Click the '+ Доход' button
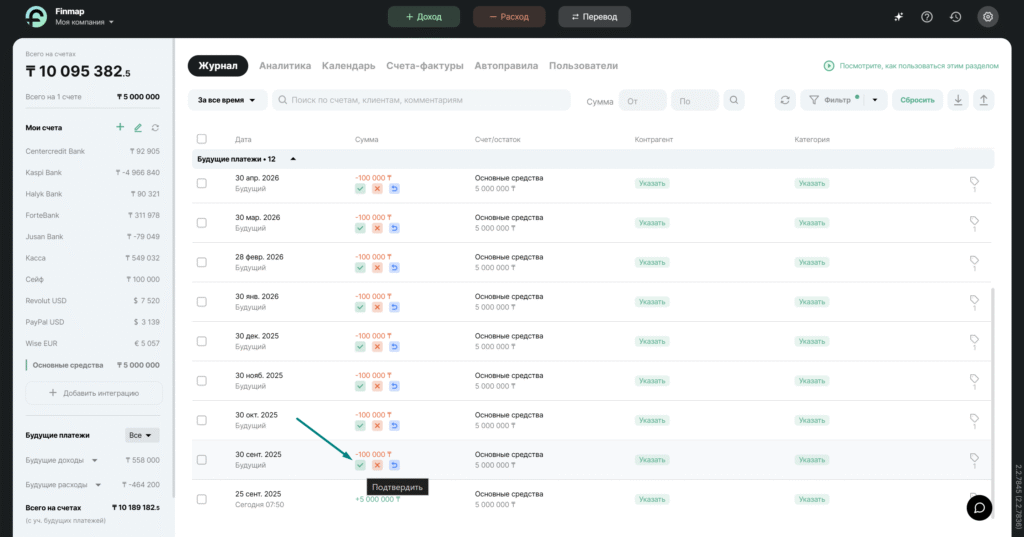Viewport: 1024px width, 537px height. pos(424,17)
